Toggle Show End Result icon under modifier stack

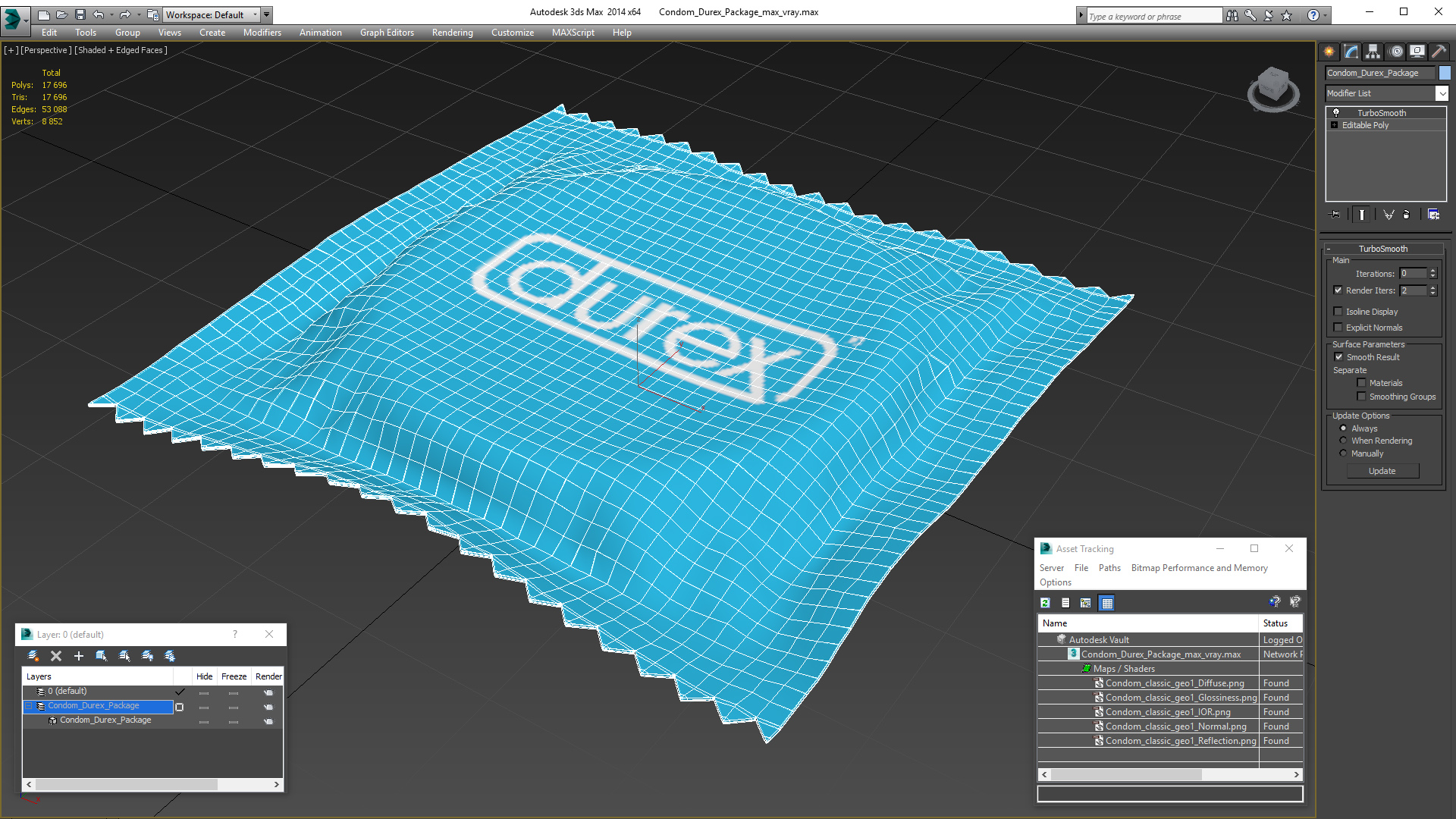coord(1362,215)
